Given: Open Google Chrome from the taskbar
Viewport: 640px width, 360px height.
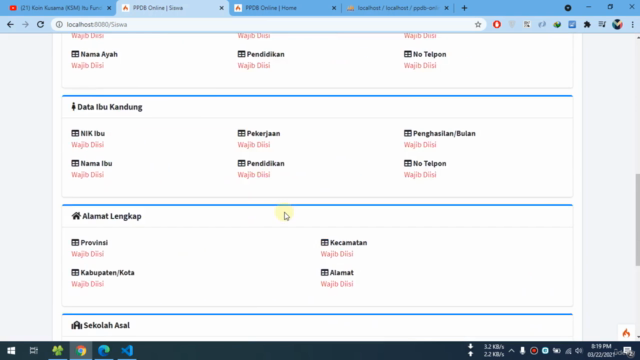Looking at the screenshot, I should (x=81, y=351).
